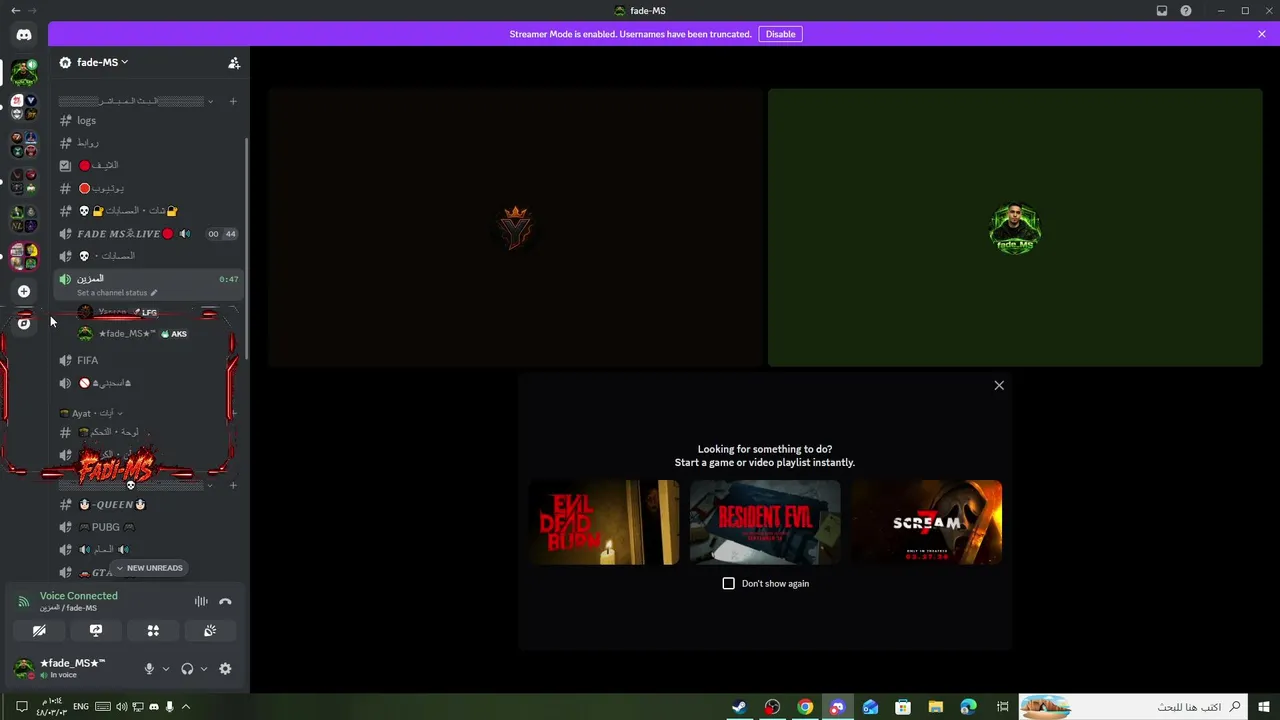Click the Windows taskbar search box
This screenshot has width=1280, height=720.
(x=1132, y=707)
